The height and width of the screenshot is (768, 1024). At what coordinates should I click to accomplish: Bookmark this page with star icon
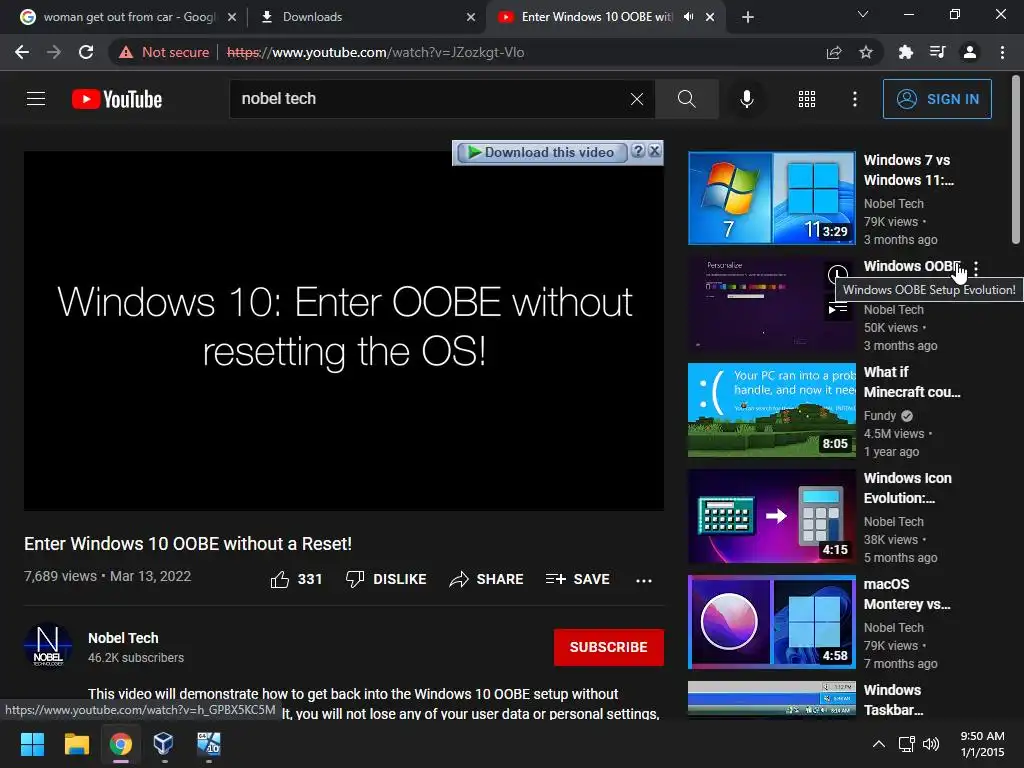pyautogui.click(x=866, y=52)
